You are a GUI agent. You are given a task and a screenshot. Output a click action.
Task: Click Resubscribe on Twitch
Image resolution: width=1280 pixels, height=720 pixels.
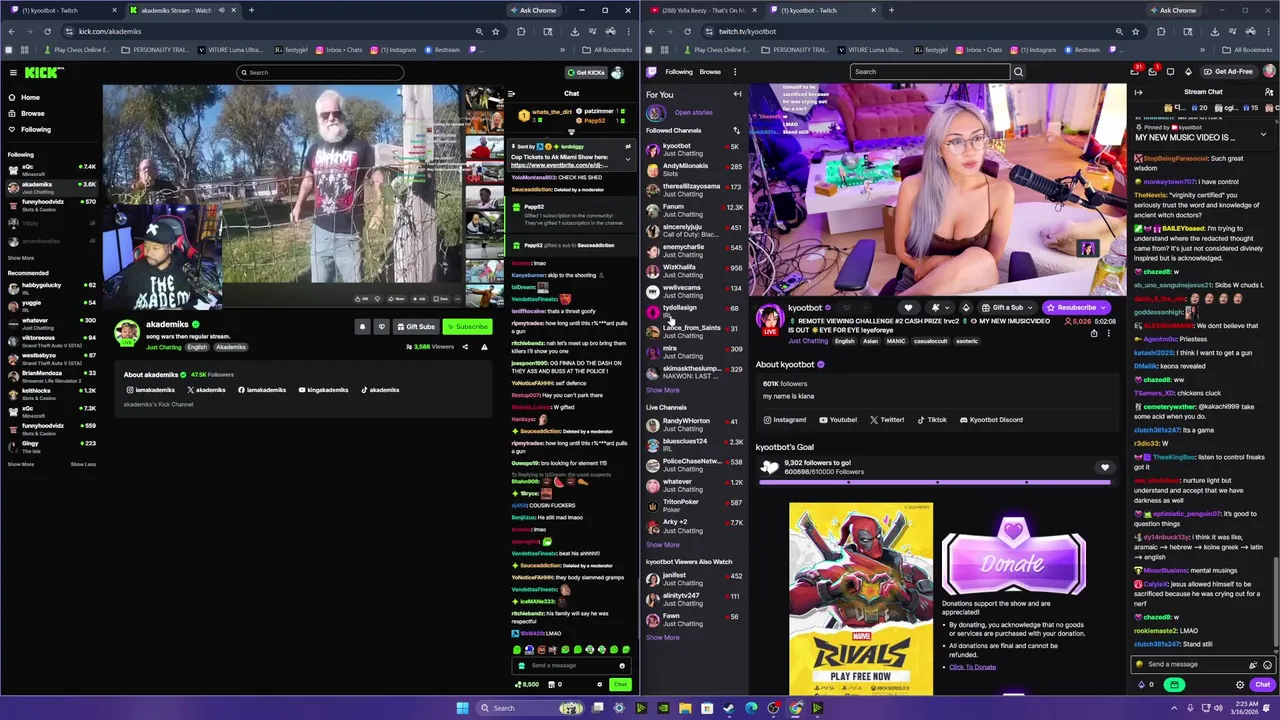1076,308
